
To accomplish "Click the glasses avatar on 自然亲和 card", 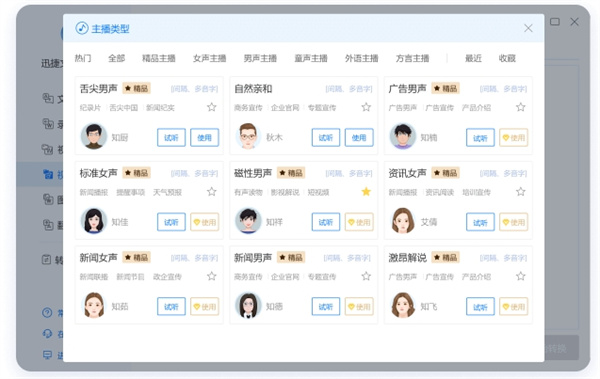I will tap(248, 136).
